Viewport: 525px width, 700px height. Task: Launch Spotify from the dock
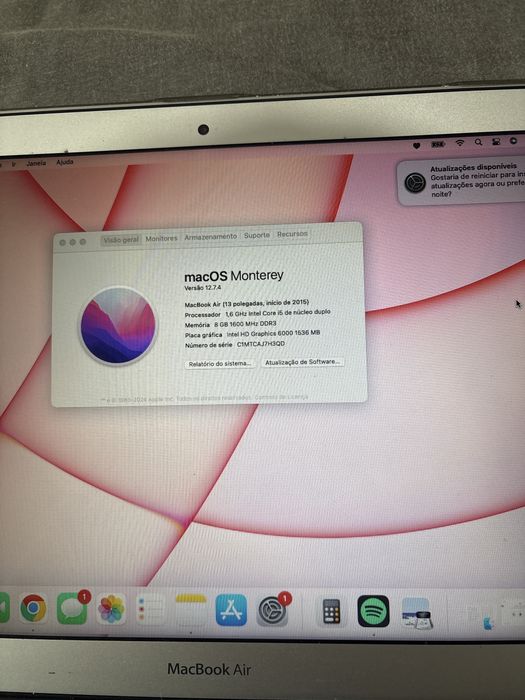[374, 611]
